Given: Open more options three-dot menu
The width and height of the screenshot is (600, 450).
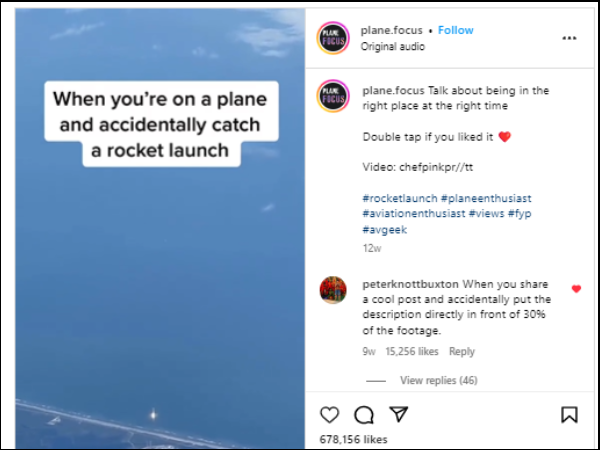Looking at the screenshot, I should pyautogui.click(x=569, y=38).
